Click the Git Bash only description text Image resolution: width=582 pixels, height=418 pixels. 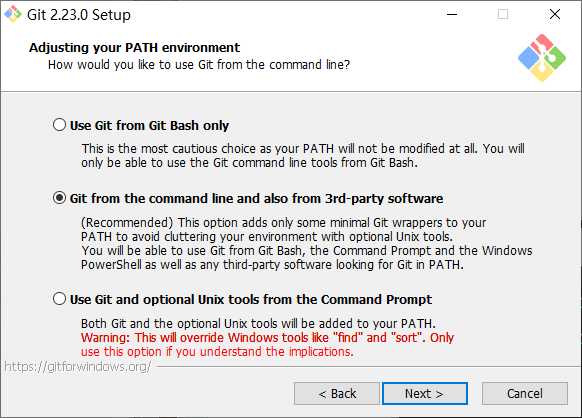click(303, 156)
